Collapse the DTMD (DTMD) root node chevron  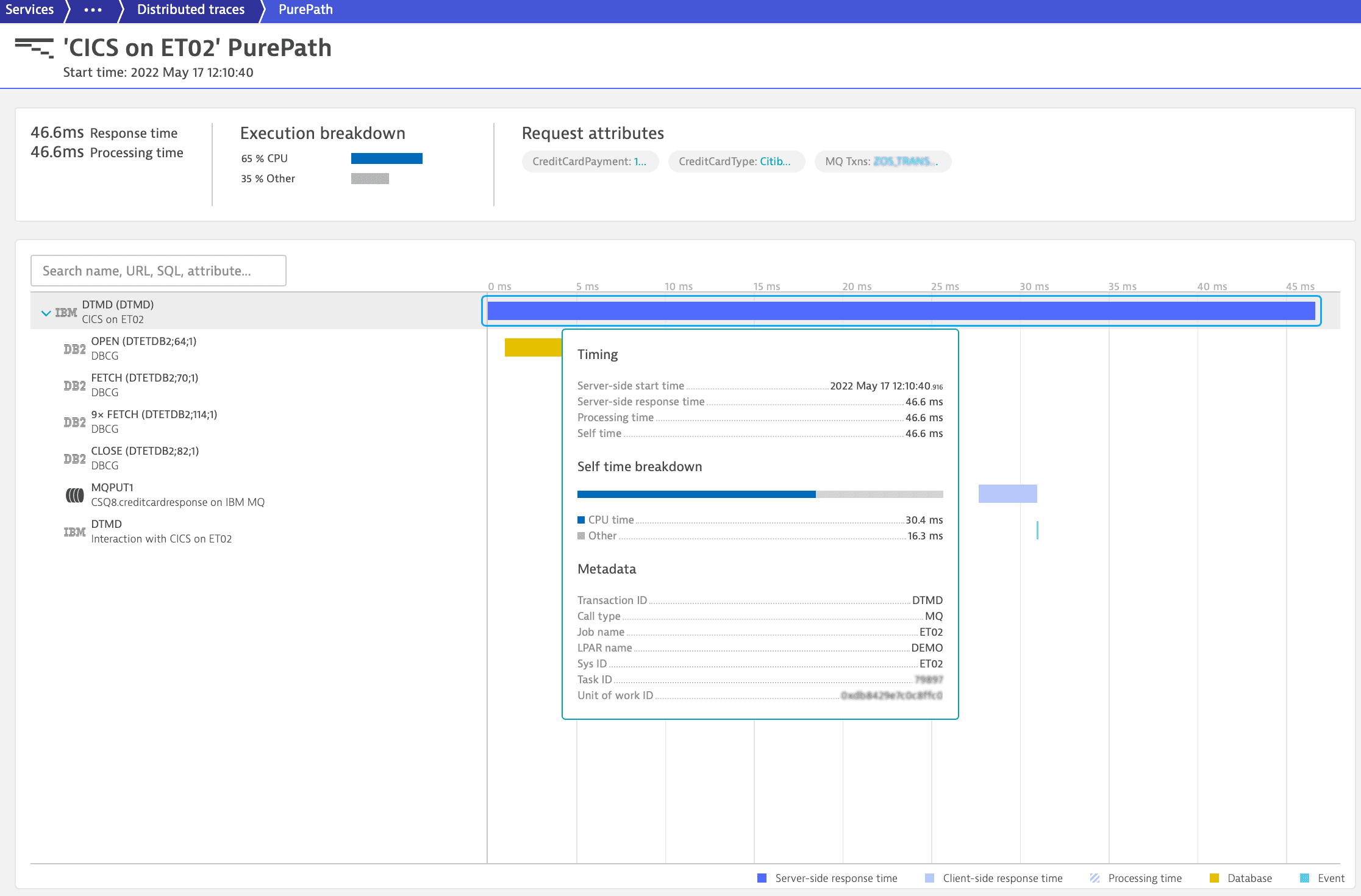pyautogui.click(x=46, y=313)
